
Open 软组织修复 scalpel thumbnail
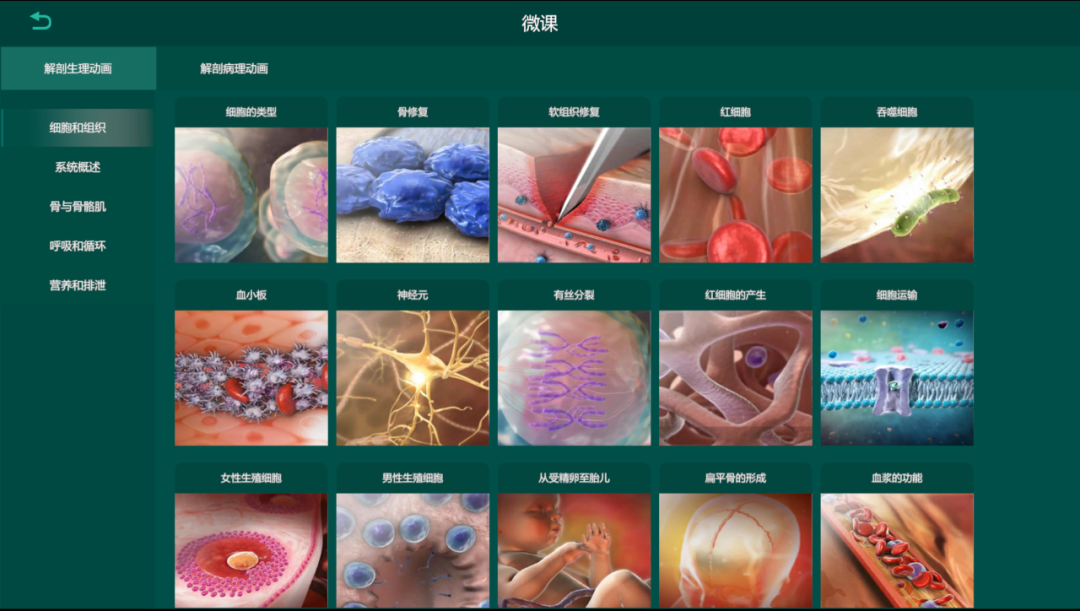pos(574,195)
